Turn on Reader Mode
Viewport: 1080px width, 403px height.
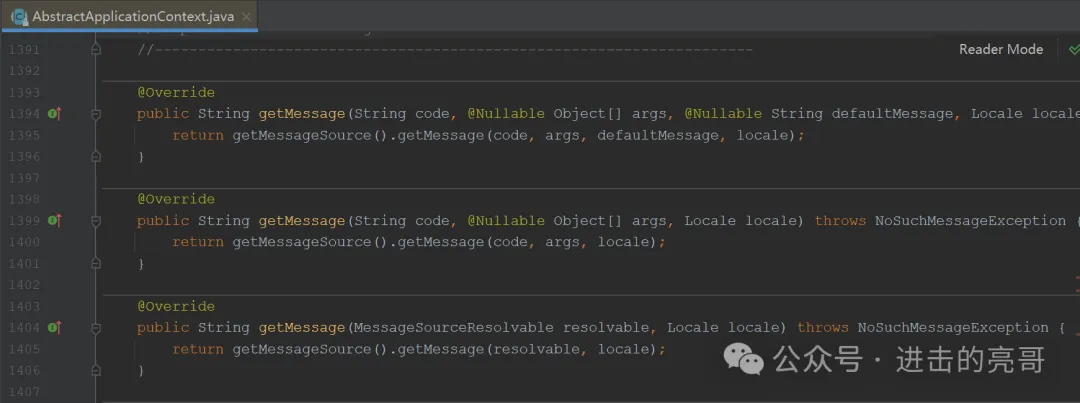coord(1001,50)
